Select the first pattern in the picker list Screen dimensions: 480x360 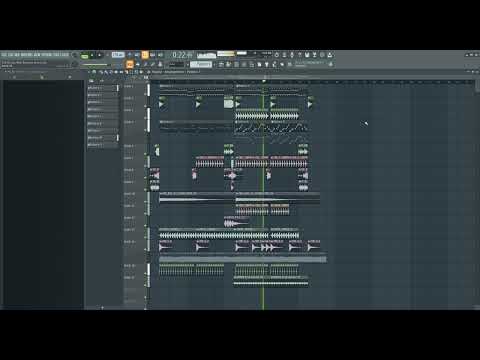tap(103, 88)
